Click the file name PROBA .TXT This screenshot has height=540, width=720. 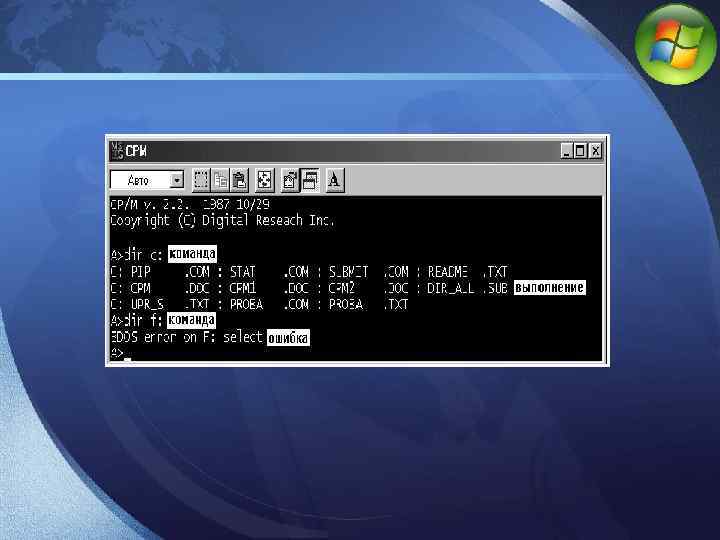368,304
